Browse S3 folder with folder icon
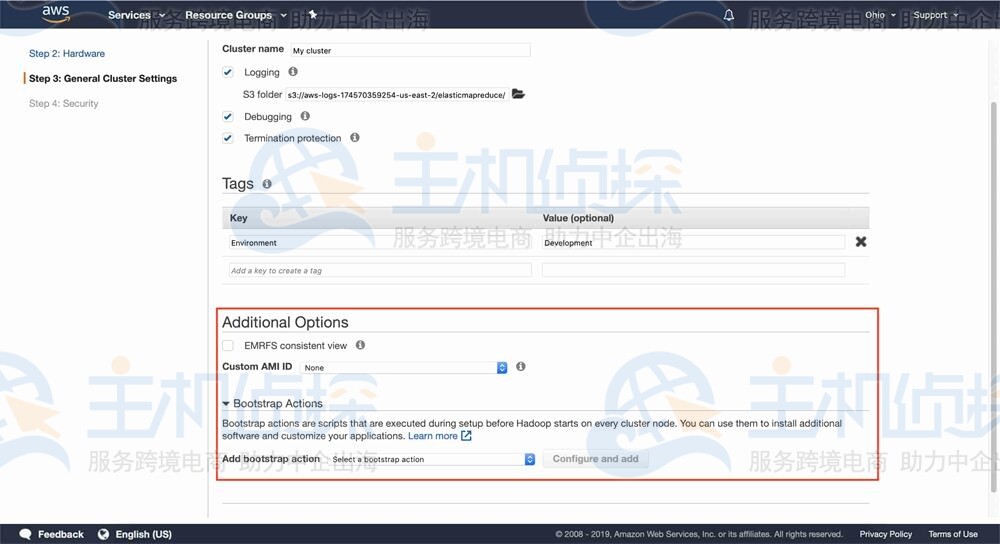 (518, 94)
